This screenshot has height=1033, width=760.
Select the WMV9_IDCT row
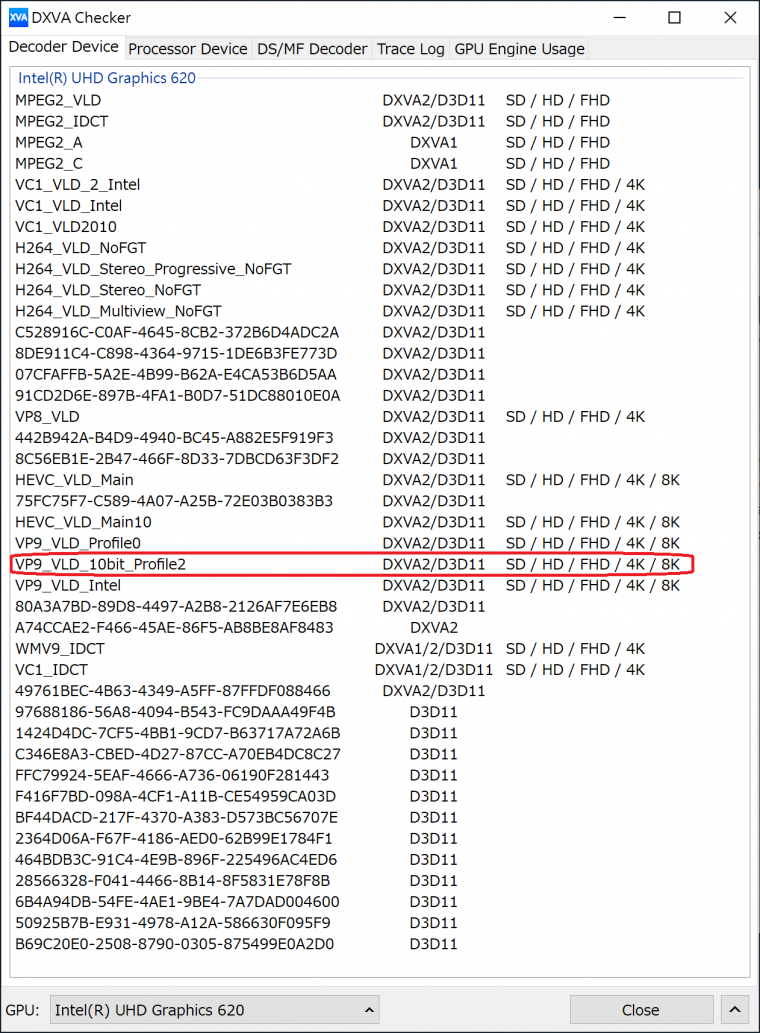point(379,648)
